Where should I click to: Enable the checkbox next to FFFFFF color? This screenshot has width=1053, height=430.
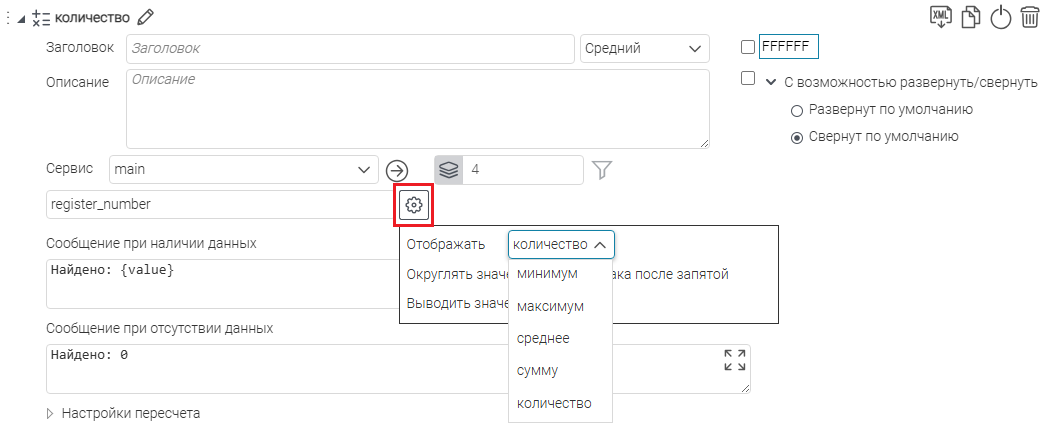pos(747,47)
